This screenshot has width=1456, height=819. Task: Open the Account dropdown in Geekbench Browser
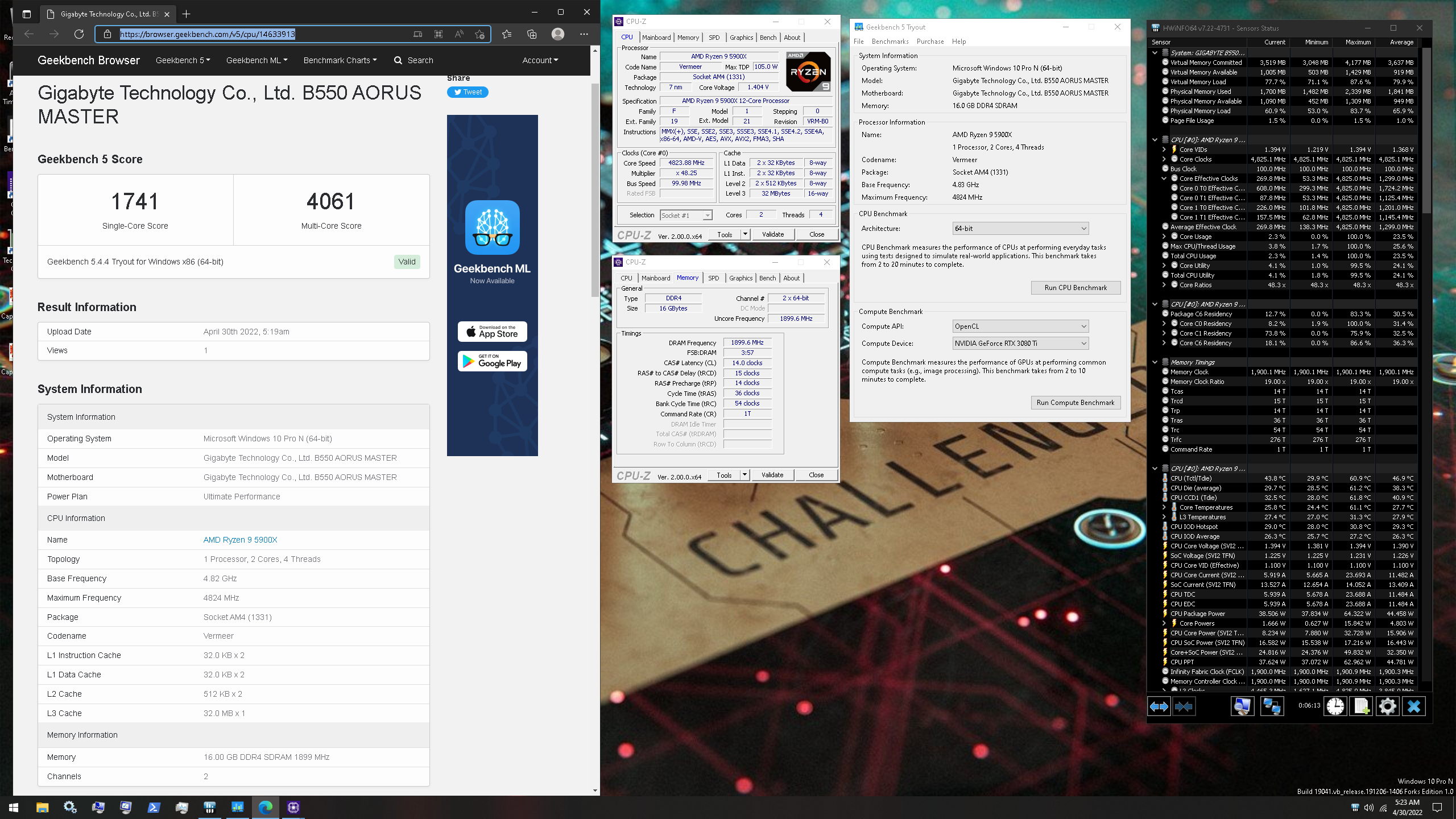pyautogui.click(x=540, y=60)
